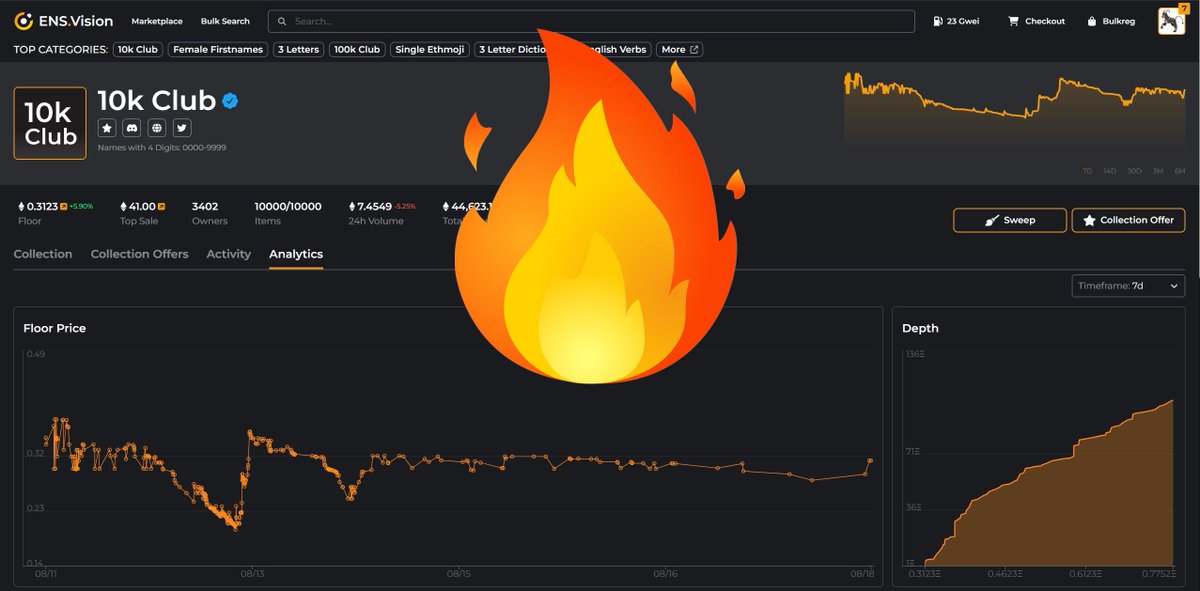Click the -5.25% volume change
The image size is (1200, 591).
click(405, 206)
